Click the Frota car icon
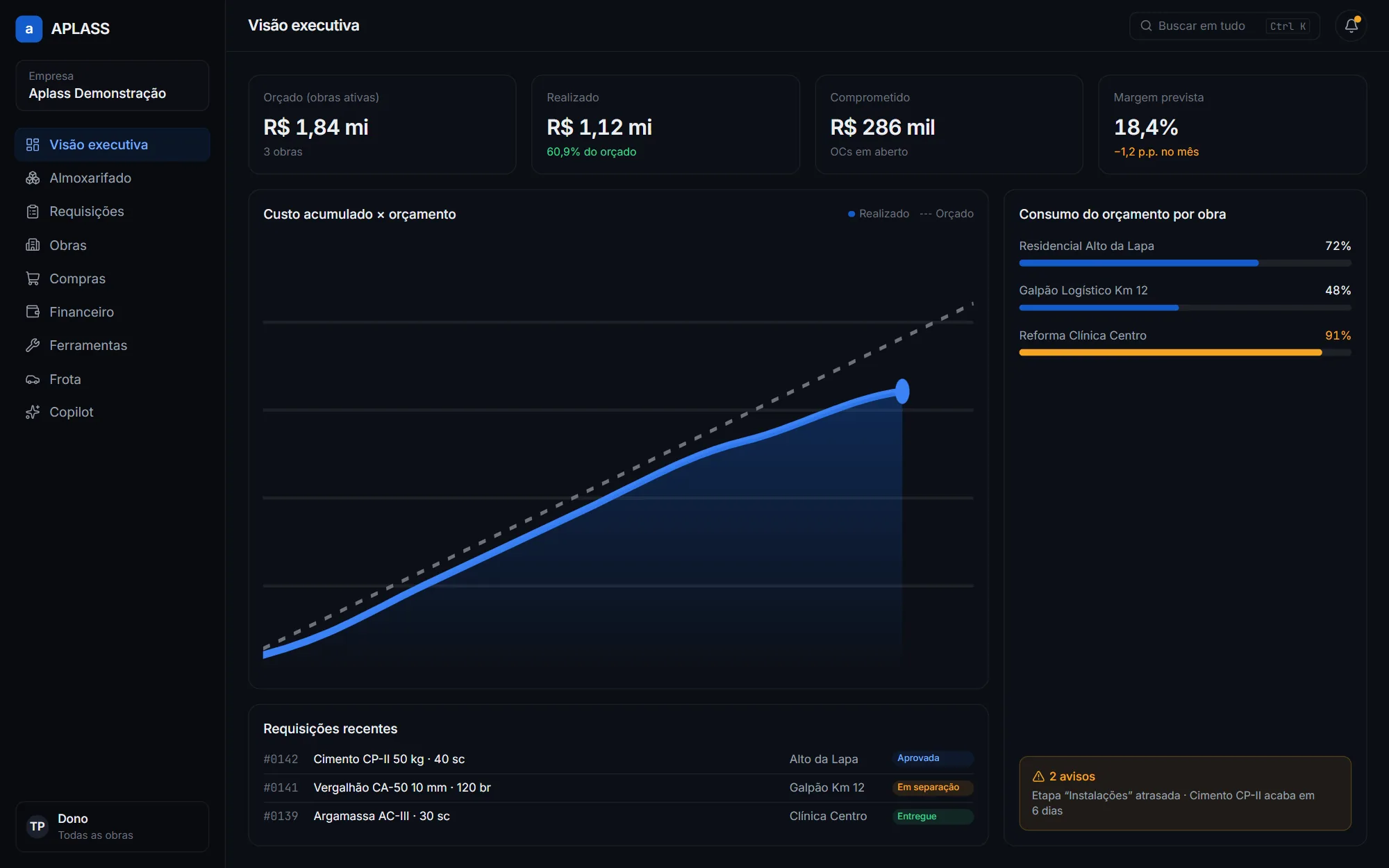Viewport: 1389px width, 868px height. click(33, 379)
